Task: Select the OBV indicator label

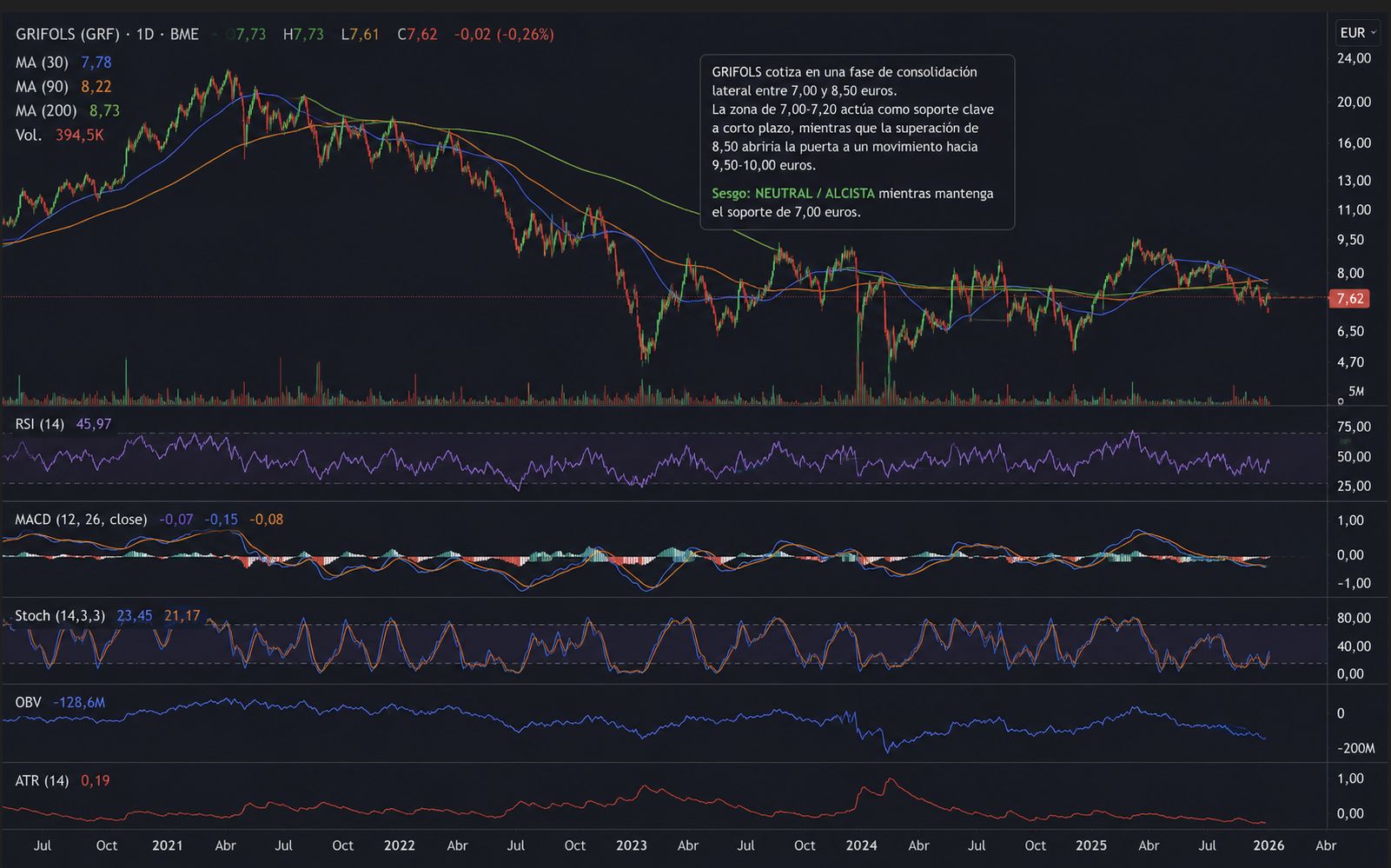Action: point(28,702)
